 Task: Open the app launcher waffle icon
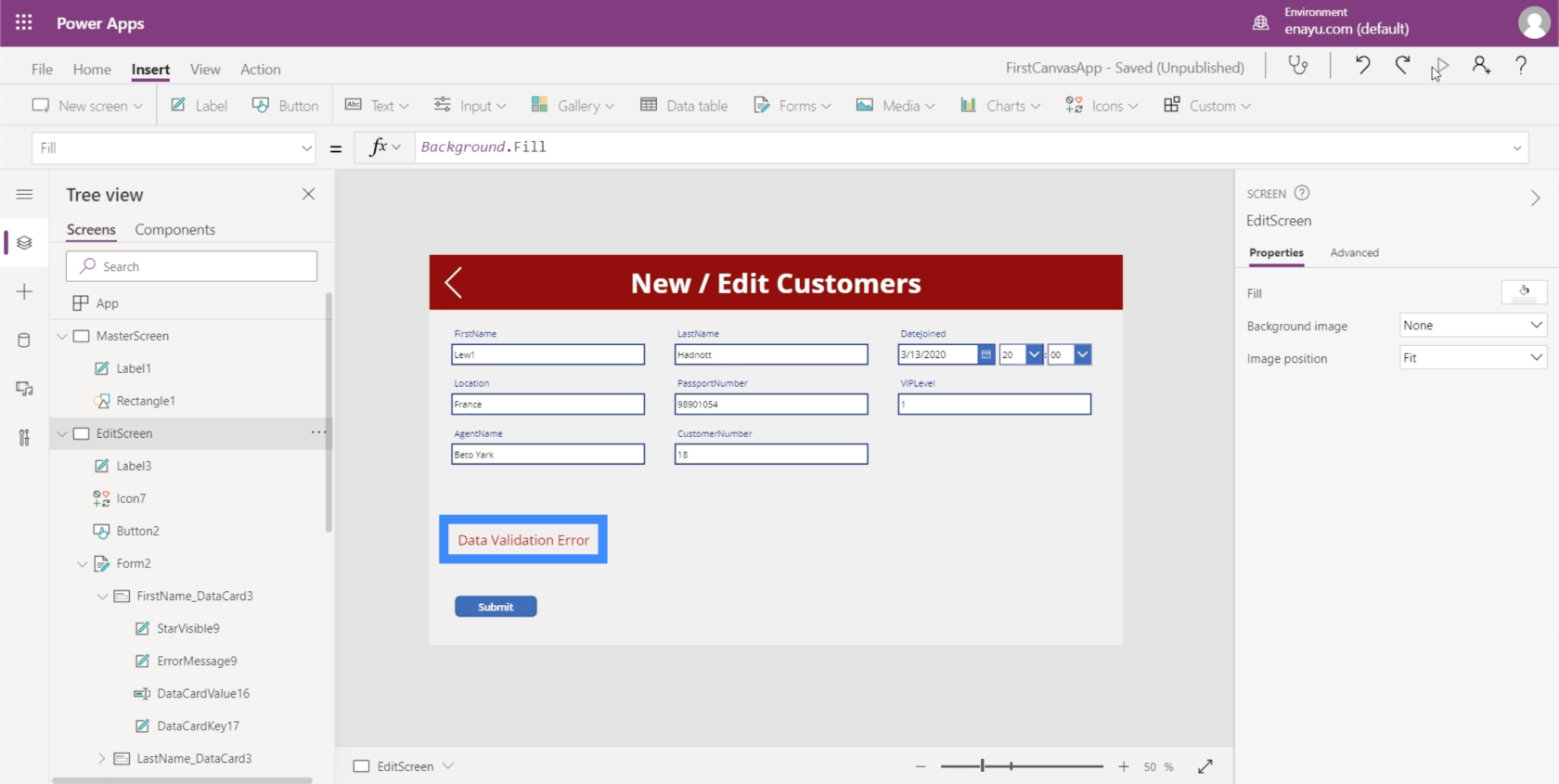point(24,22)
